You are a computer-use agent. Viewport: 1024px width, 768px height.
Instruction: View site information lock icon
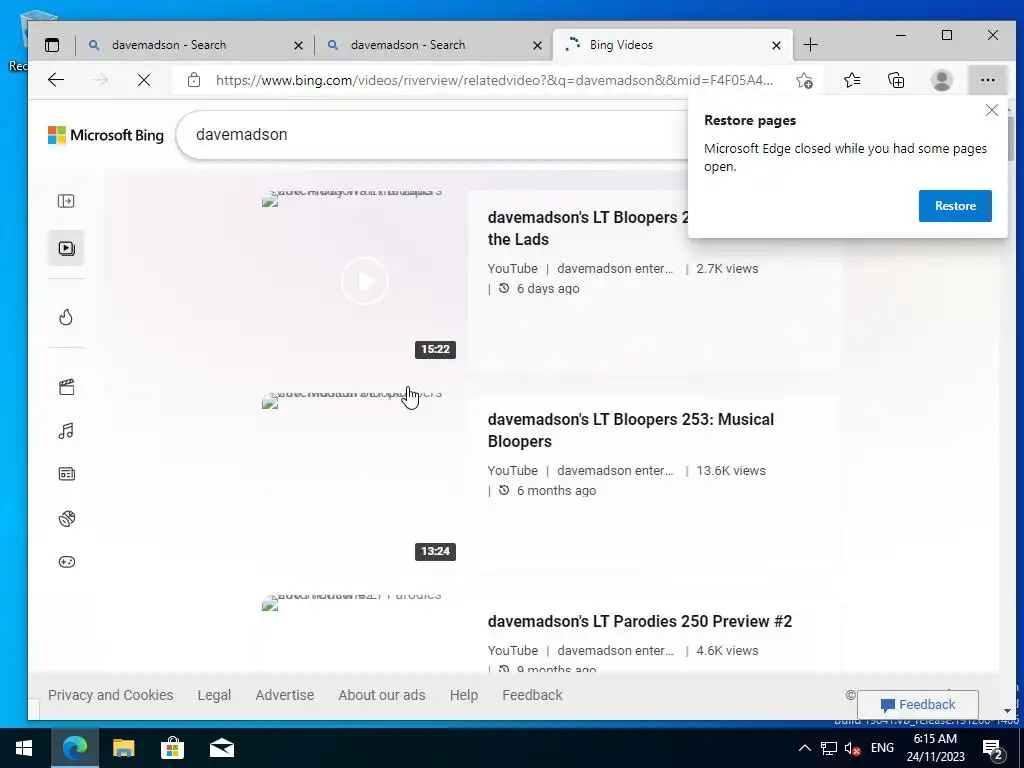point(193,80)
